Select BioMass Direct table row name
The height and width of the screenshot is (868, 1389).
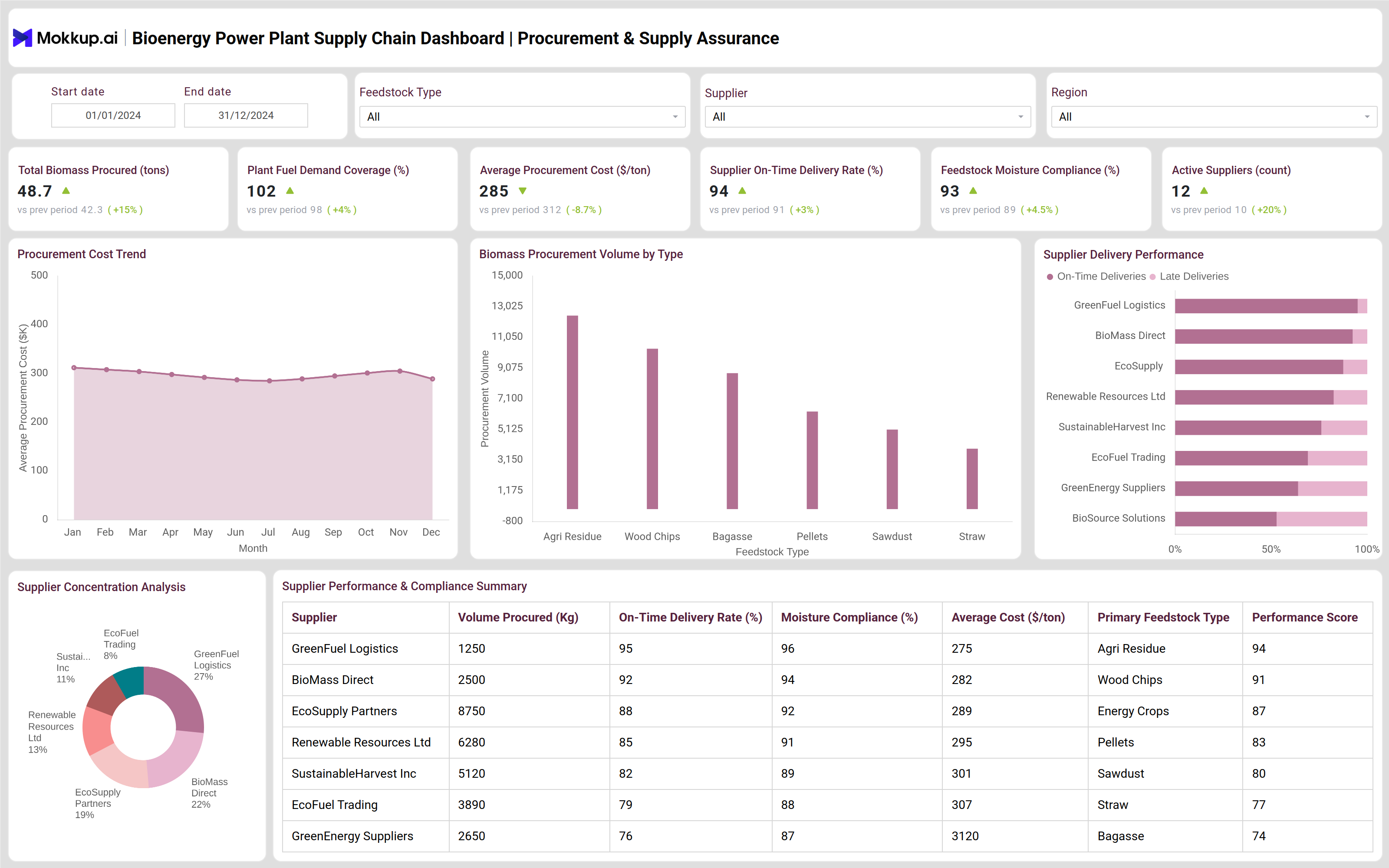[x=332, y=680]
